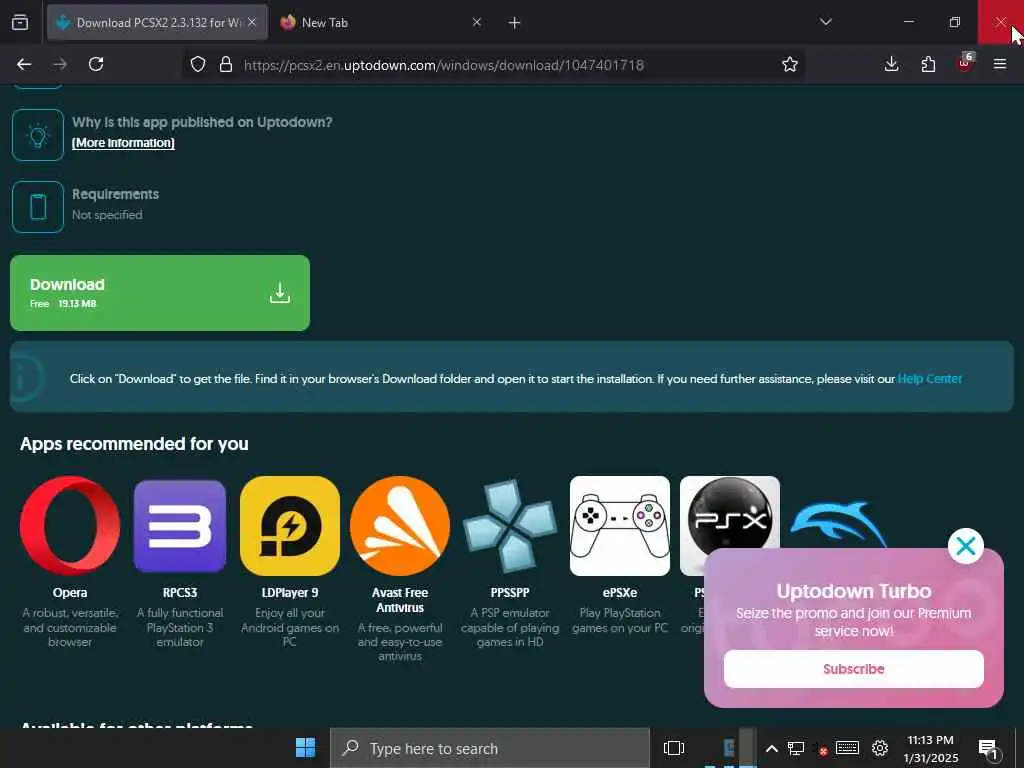
Task: Open the Opera app icon
Action: click(70, 526)
